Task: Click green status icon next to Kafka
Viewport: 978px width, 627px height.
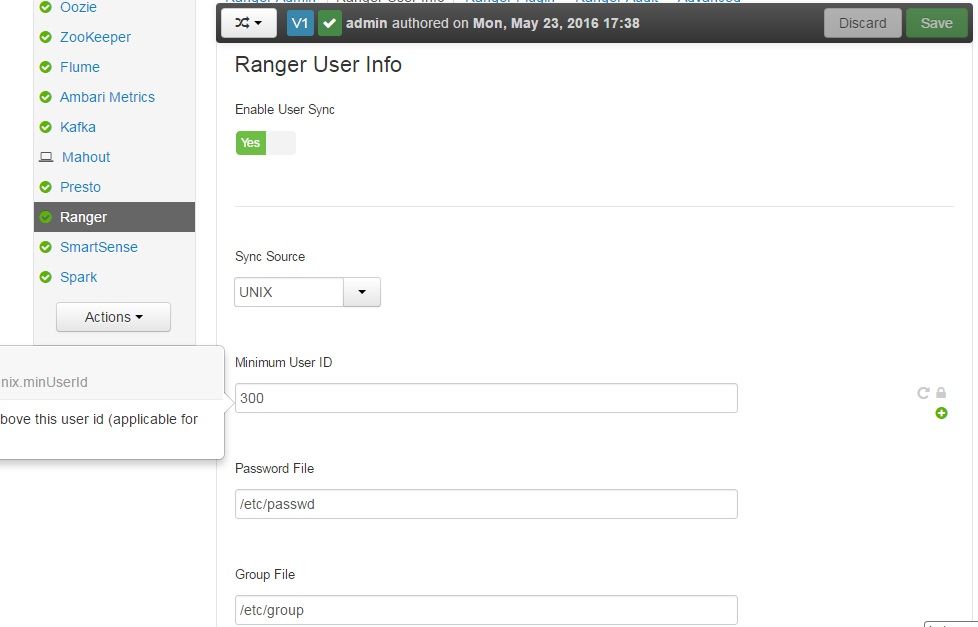Action: (x=46, y=127)
